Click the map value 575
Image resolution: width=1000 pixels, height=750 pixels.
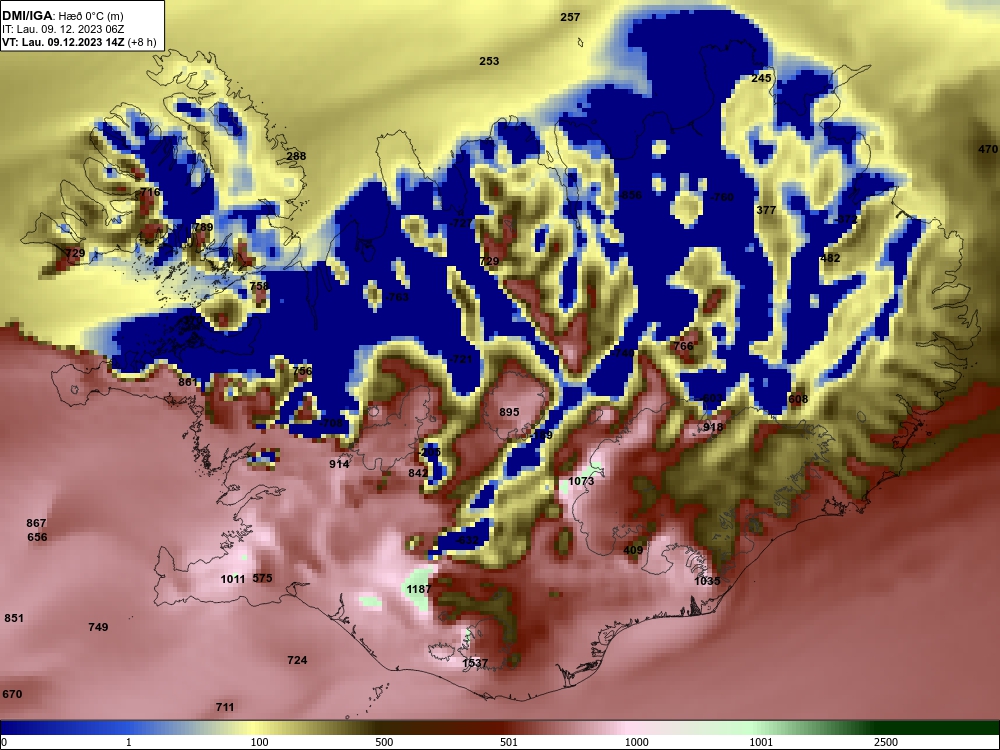262,578
